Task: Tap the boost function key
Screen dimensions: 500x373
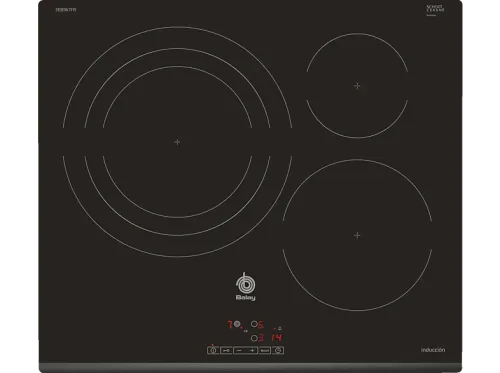Action: pos(265,350)
